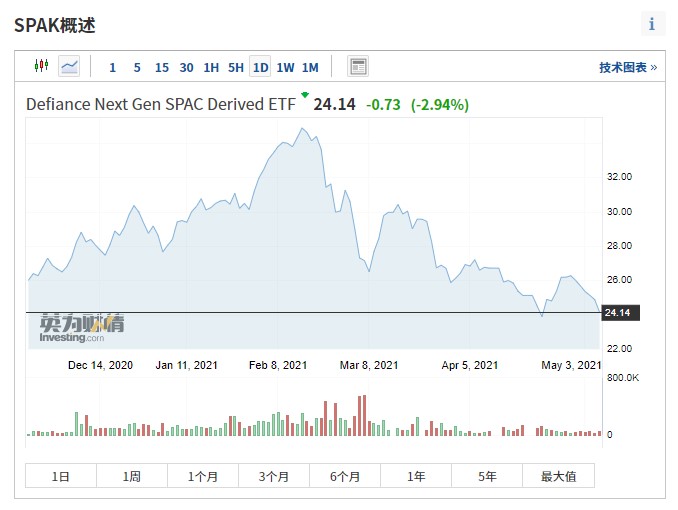Display the 最大值 maximum range
This screenshot has width=678, height=510.
(558, 476)
